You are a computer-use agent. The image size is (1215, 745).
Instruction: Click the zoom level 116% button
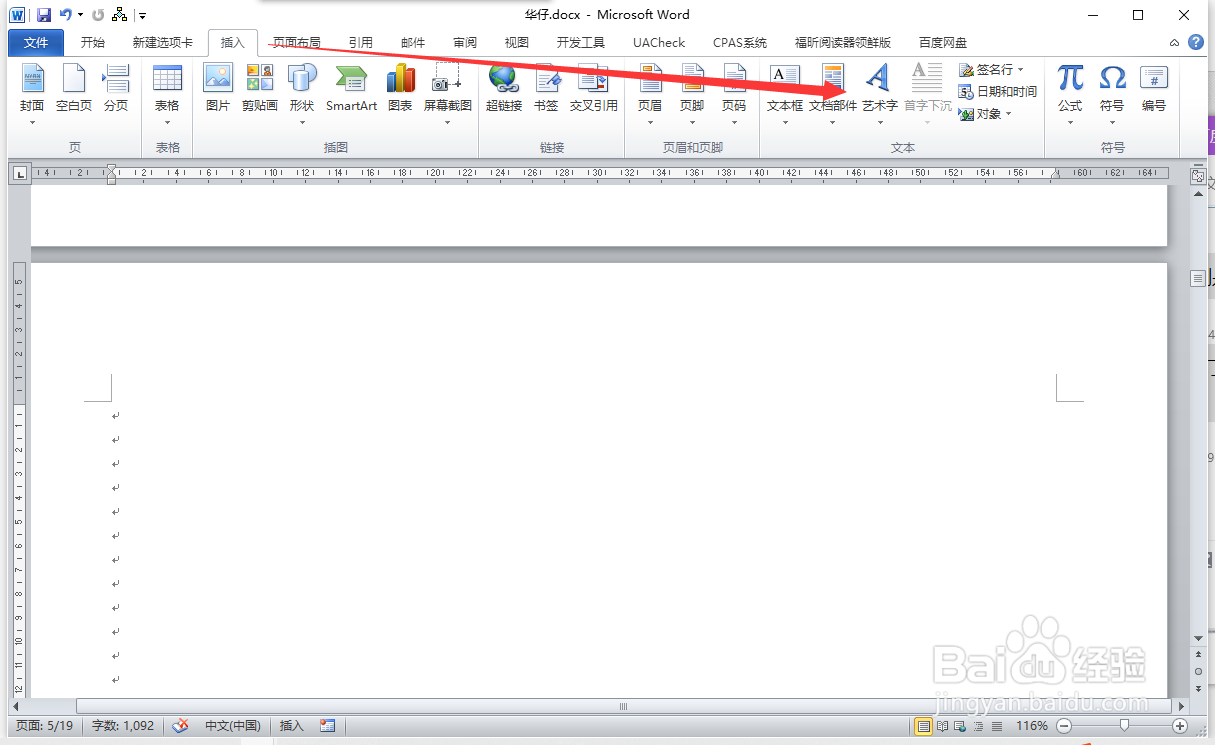[1032, 726]
